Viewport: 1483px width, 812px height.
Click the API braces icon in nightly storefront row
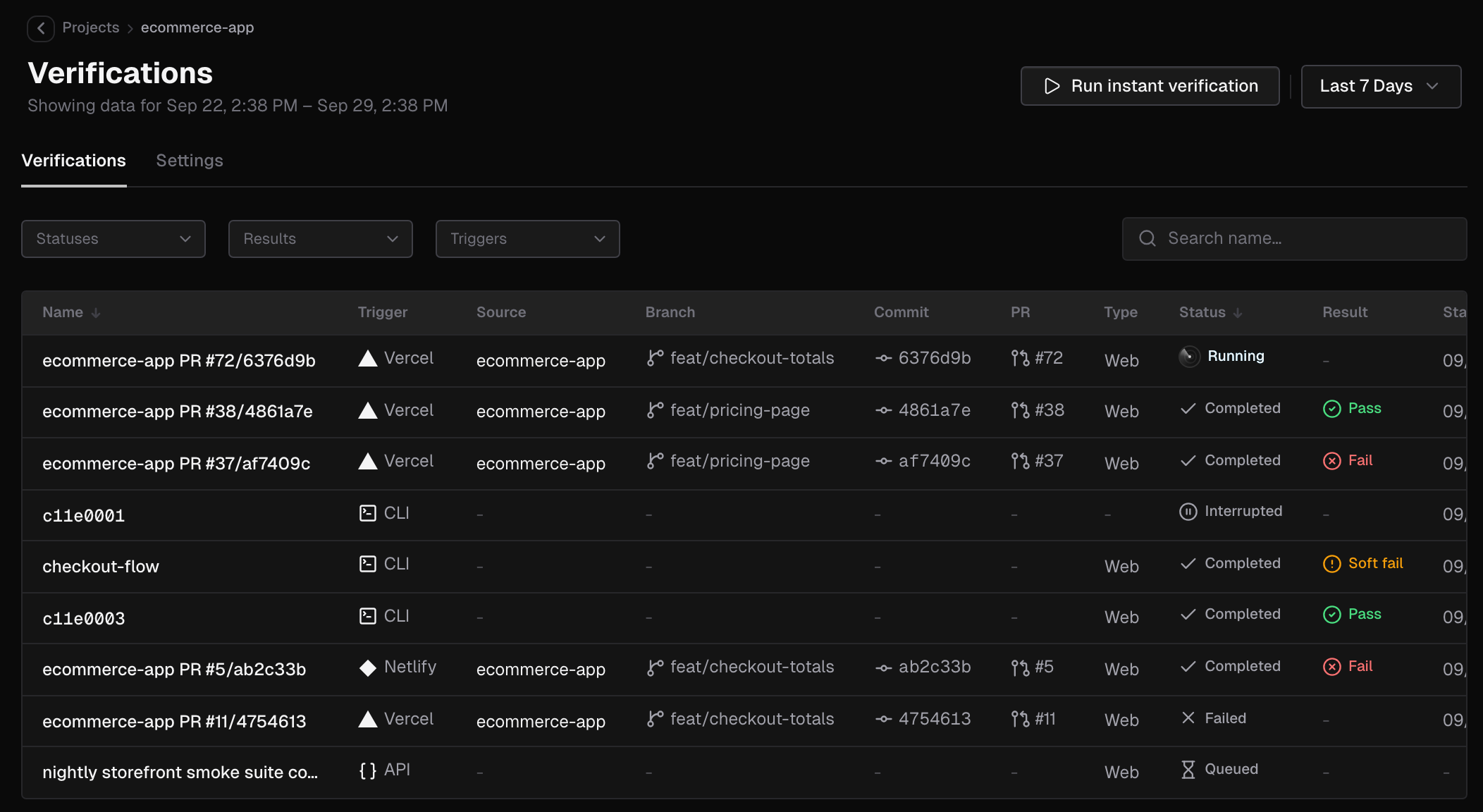tap(368, 770)
